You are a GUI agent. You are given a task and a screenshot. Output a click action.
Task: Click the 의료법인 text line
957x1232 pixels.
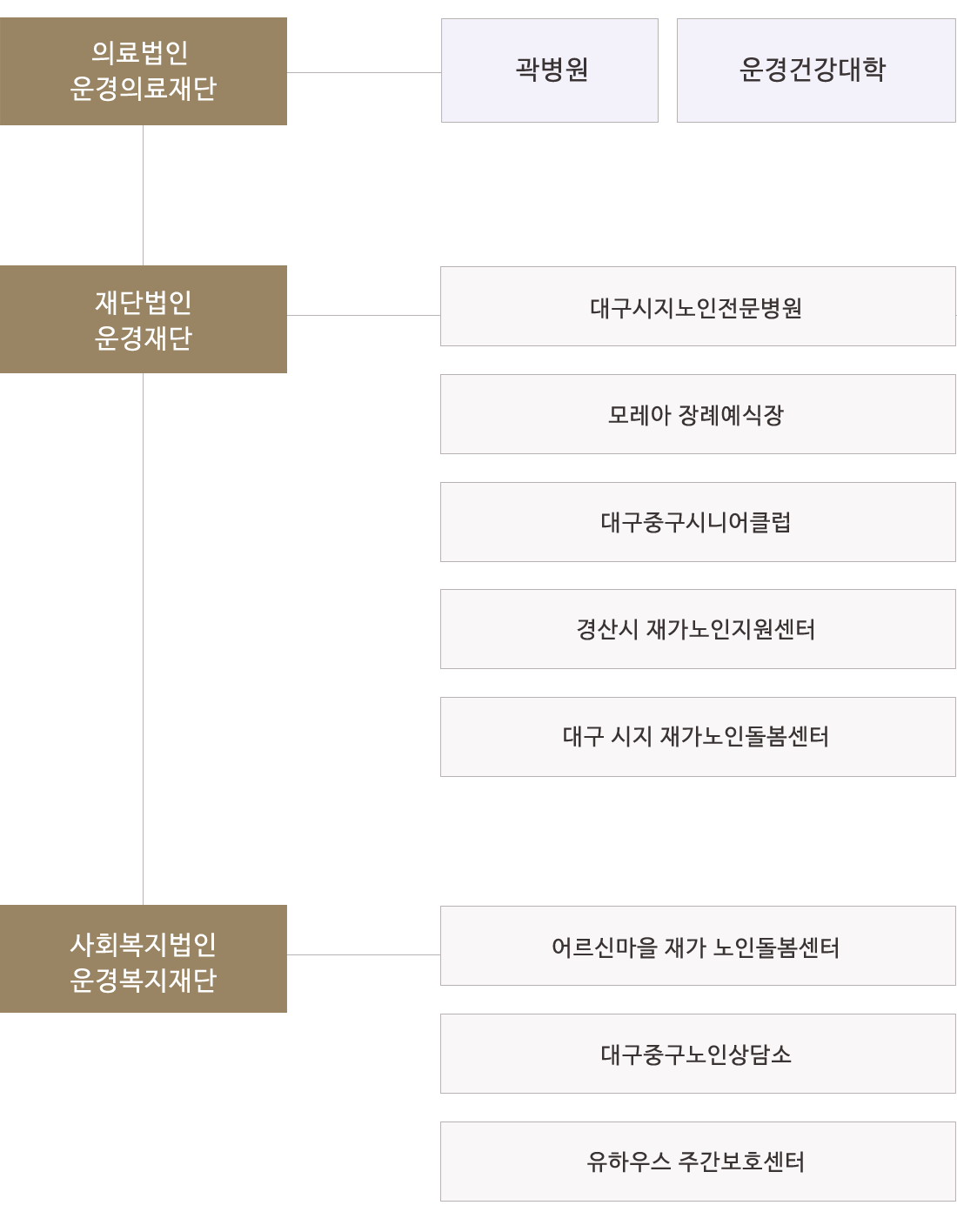(x=140, y=52)
